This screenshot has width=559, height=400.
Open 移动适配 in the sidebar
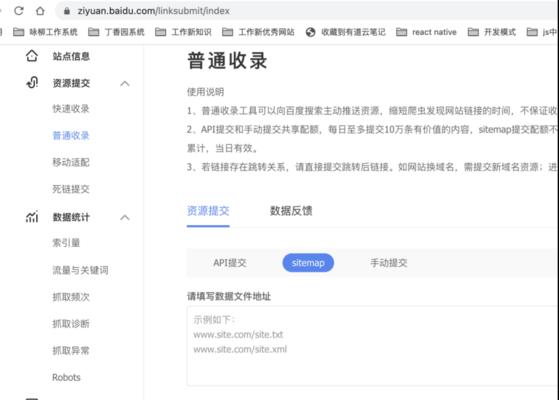[x=71, y=162]
